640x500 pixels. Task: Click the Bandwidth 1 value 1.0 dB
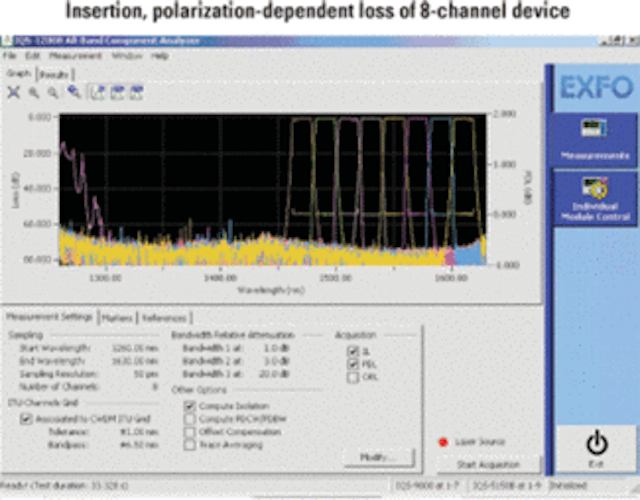point(277,348)
